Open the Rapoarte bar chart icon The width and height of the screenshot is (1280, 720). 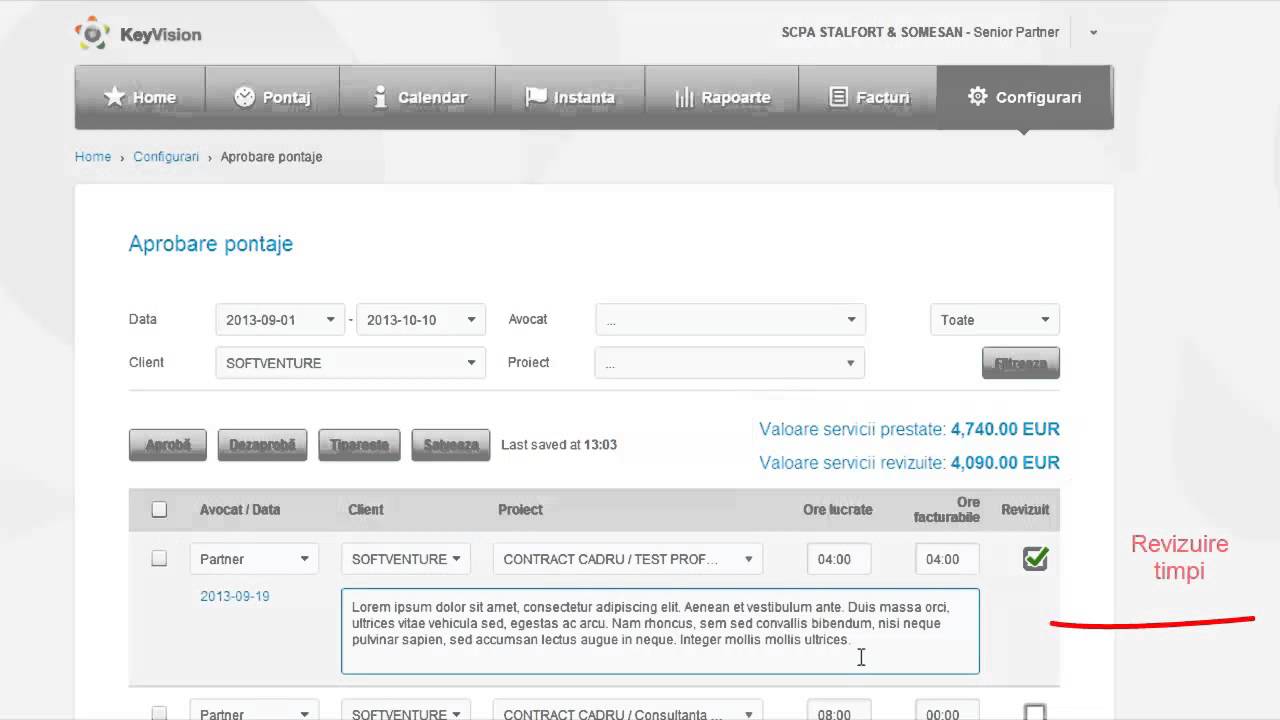[685, 97]
